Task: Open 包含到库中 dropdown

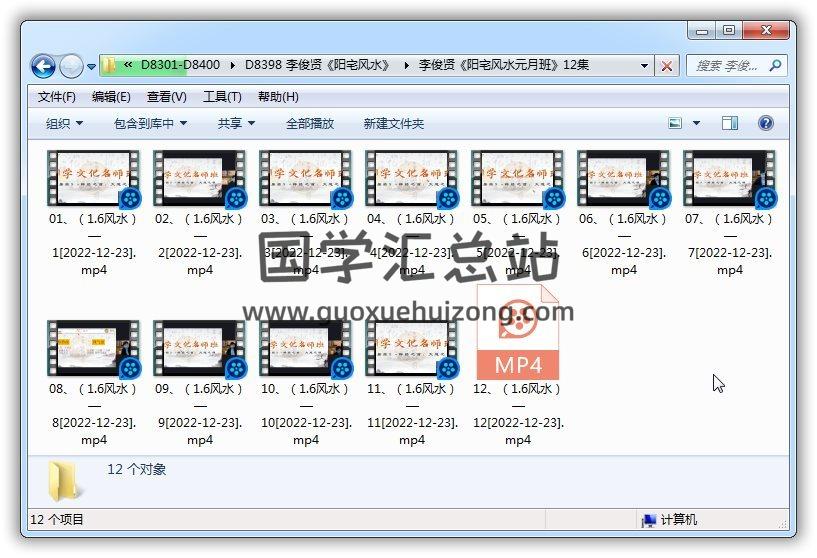Action: [x=150, y=123]
